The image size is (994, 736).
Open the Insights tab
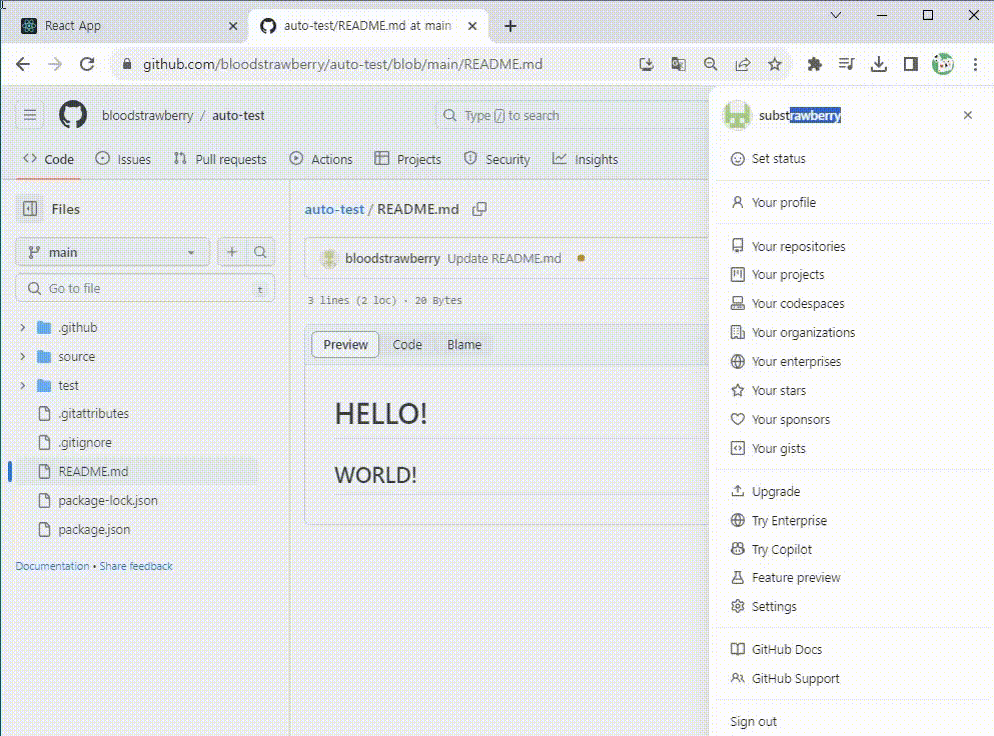click(x=585, y=159)
